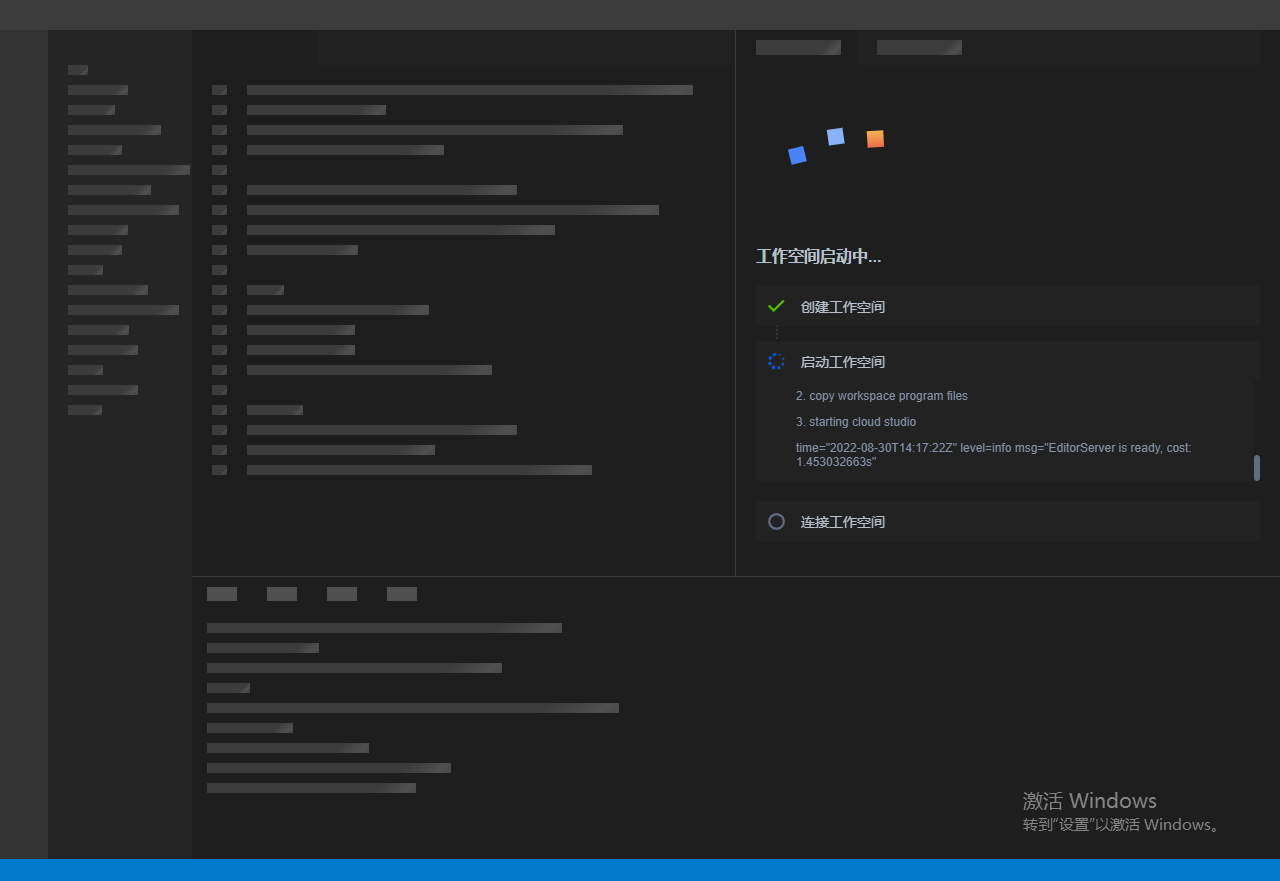Select the "copy workspace program files" log line

882,396
